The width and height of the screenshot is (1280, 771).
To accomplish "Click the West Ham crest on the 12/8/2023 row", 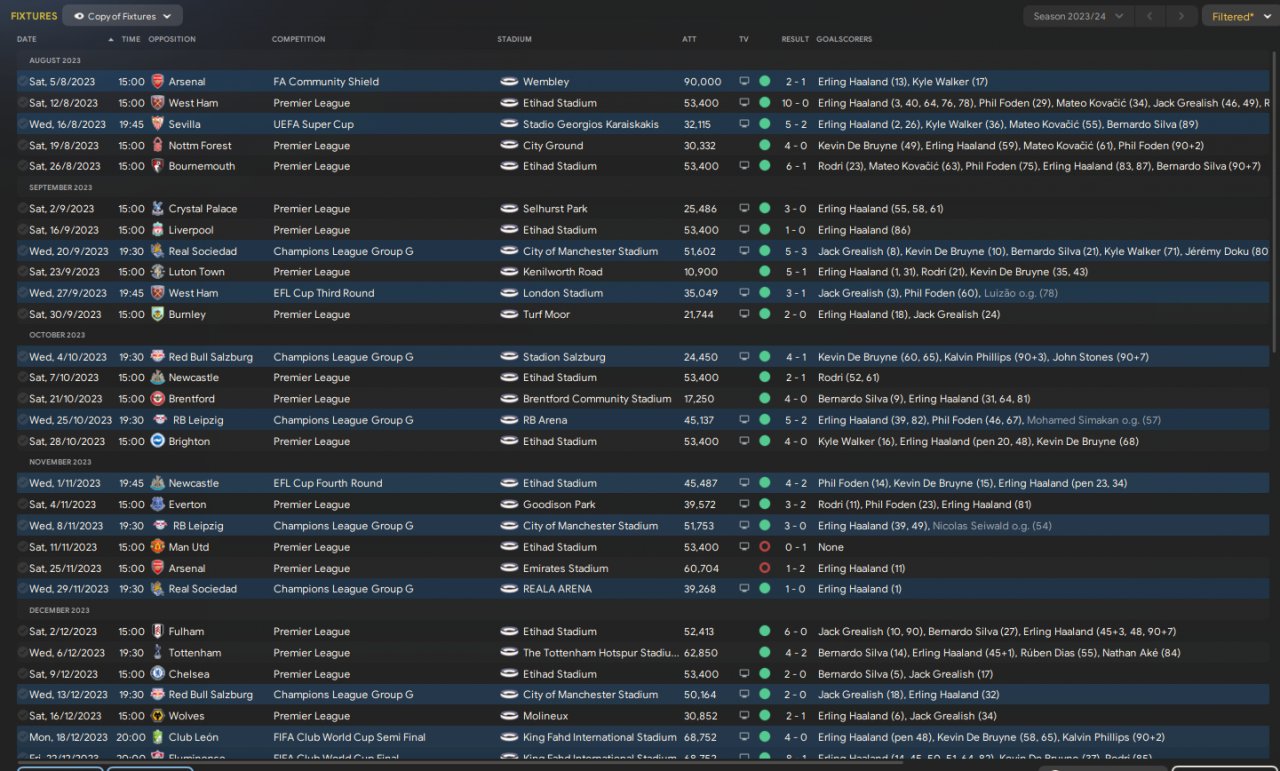I will tap(157, 103).
